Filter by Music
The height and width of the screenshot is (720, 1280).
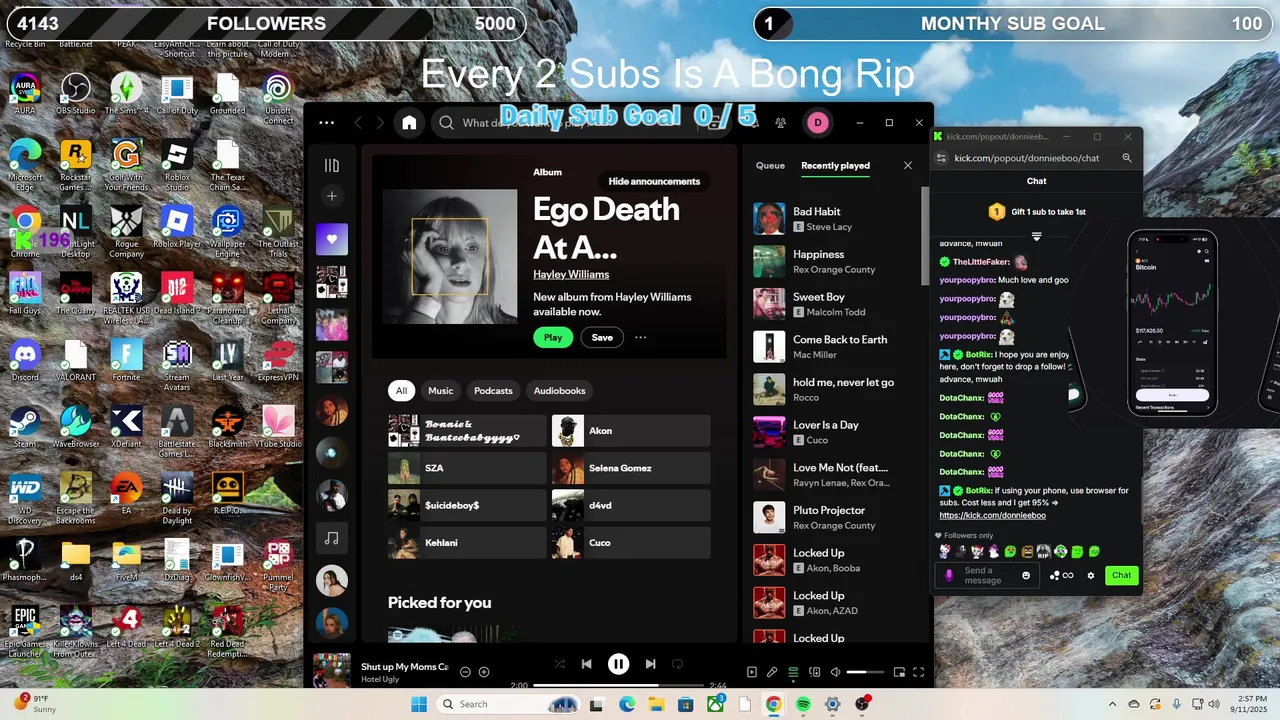coord(441,391)
